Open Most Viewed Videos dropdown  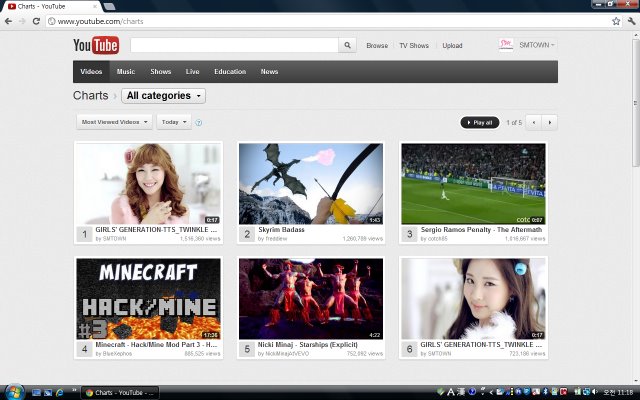(x=114, y=122)
